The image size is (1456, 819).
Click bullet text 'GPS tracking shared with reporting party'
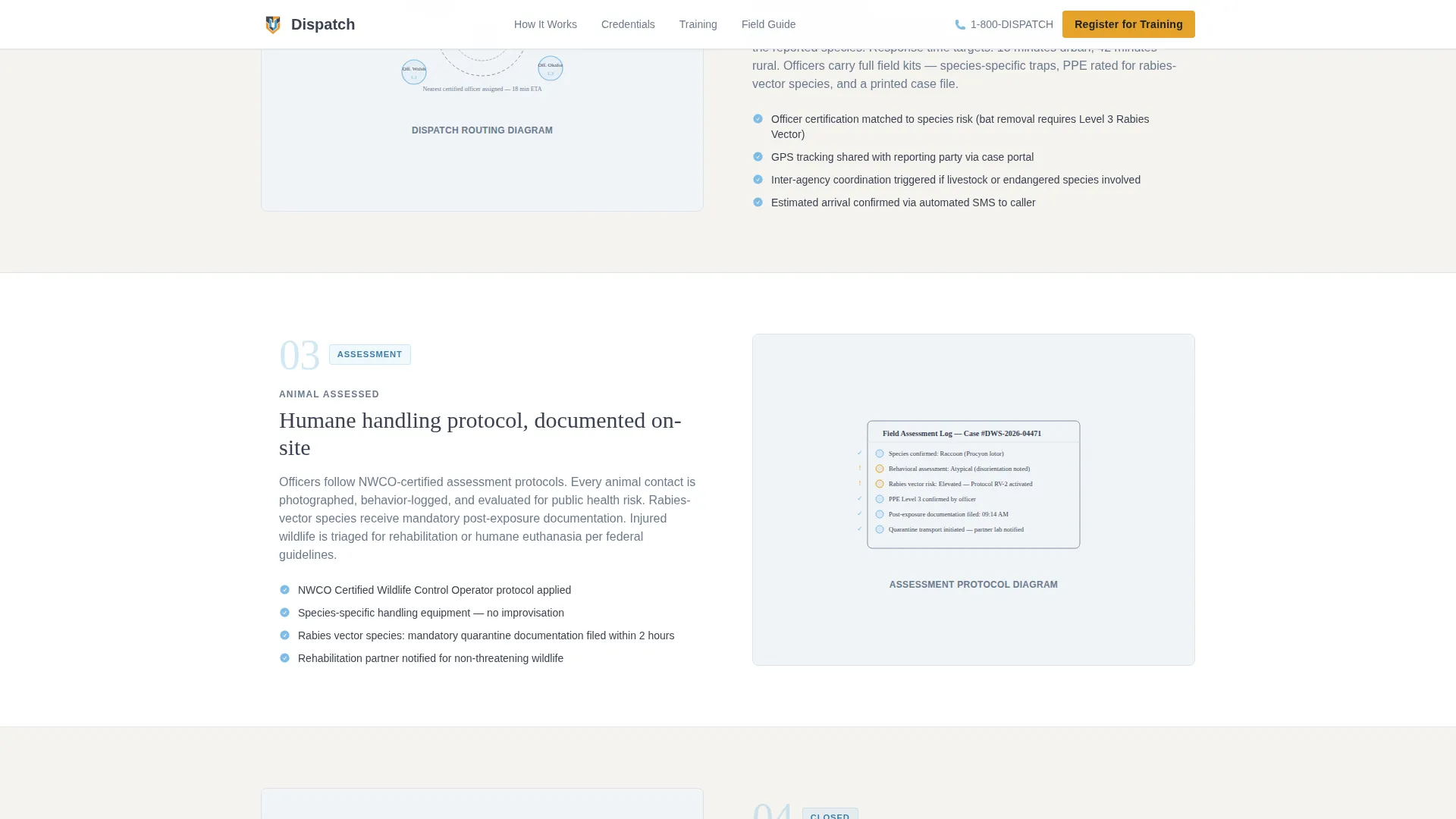coord(902,157)
